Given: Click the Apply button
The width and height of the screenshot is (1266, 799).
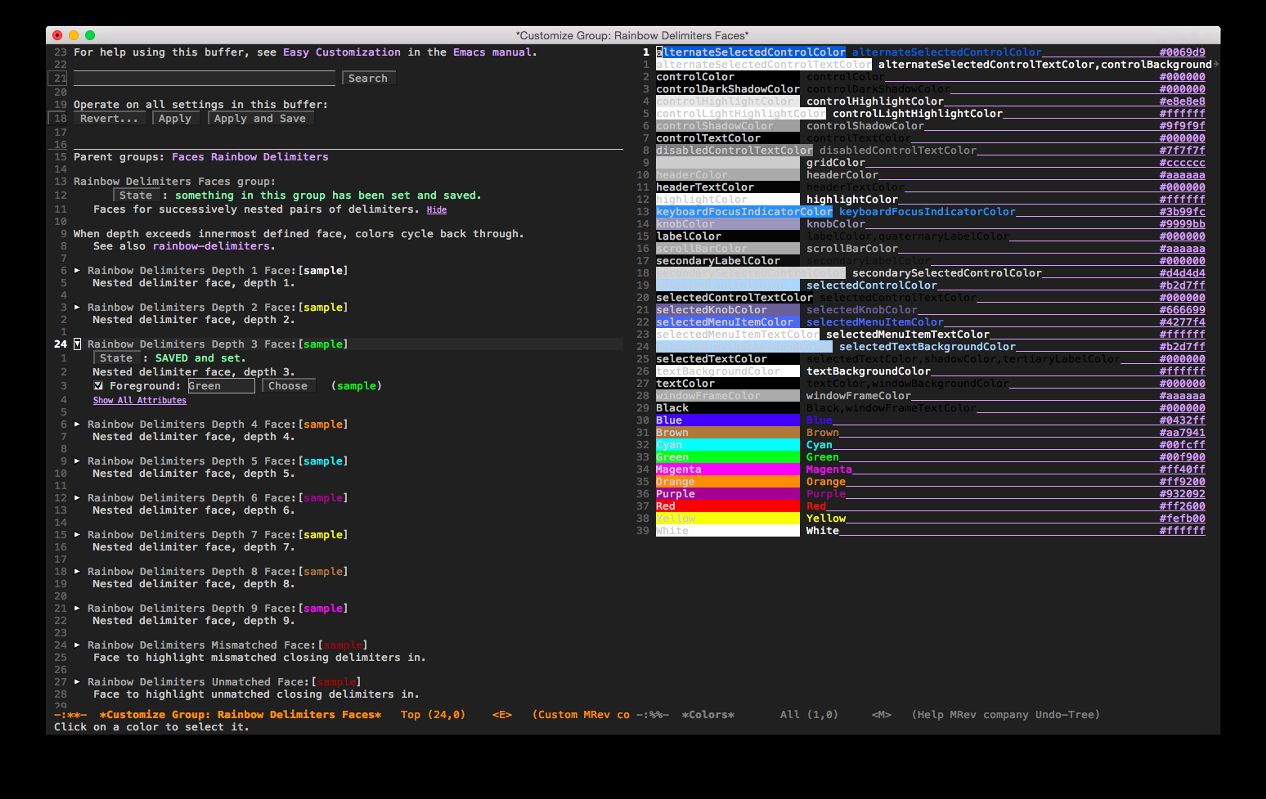Looking at the screenshot, I should [175, 118].
